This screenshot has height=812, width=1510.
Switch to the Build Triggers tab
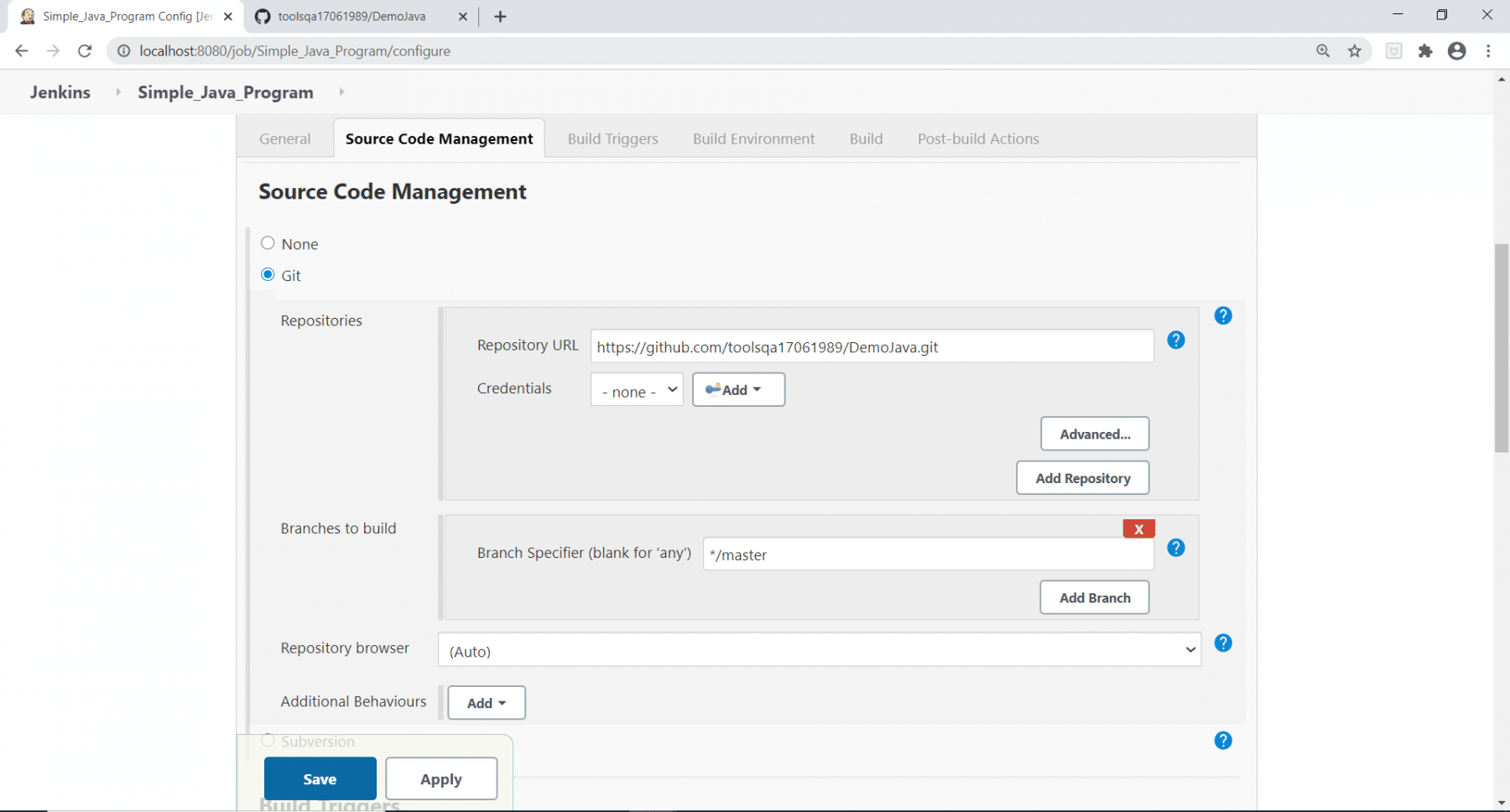(x=612, y=138)
